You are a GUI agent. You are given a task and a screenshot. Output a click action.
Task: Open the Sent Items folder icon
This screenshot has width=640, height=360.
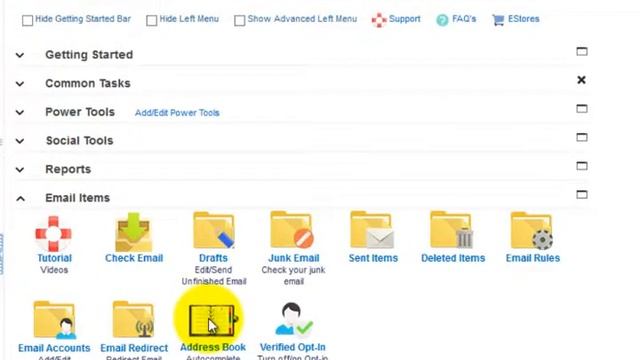(x=372, y=230)
